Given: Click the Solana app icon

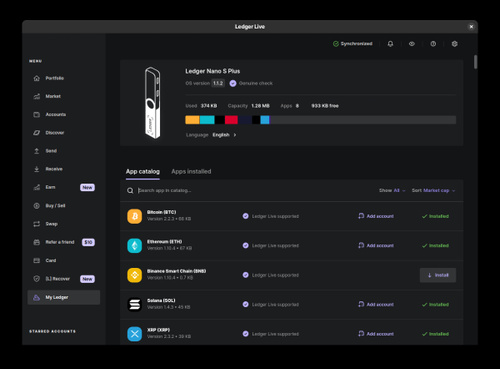Looking at the screenshot, I should [135, 305].
